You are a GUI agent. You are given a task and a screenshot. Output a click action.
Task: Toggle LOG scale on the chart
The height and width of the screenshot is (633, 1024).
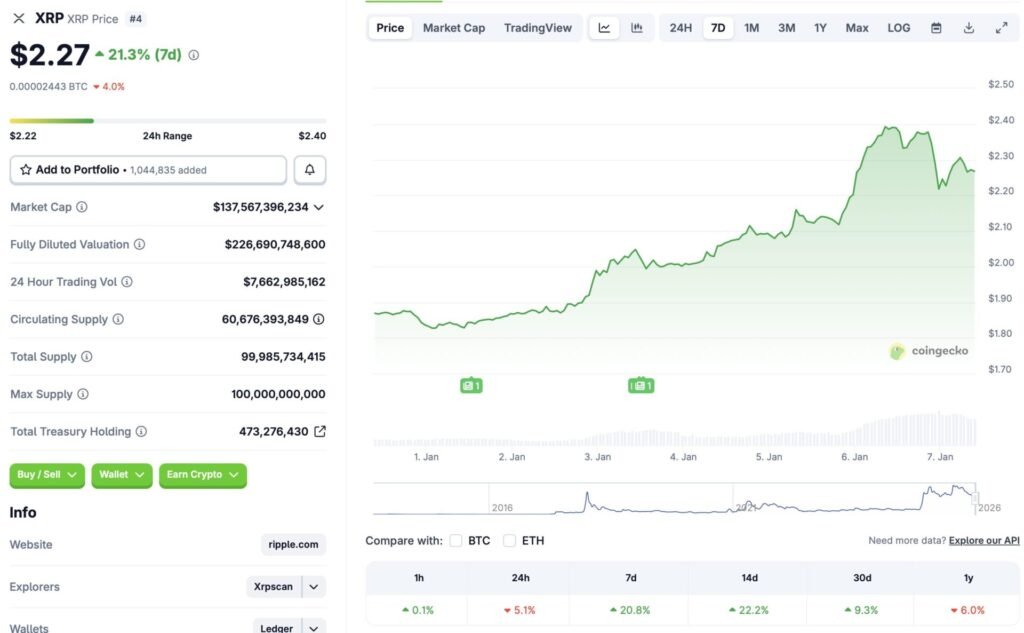click(x=897, y=27)
